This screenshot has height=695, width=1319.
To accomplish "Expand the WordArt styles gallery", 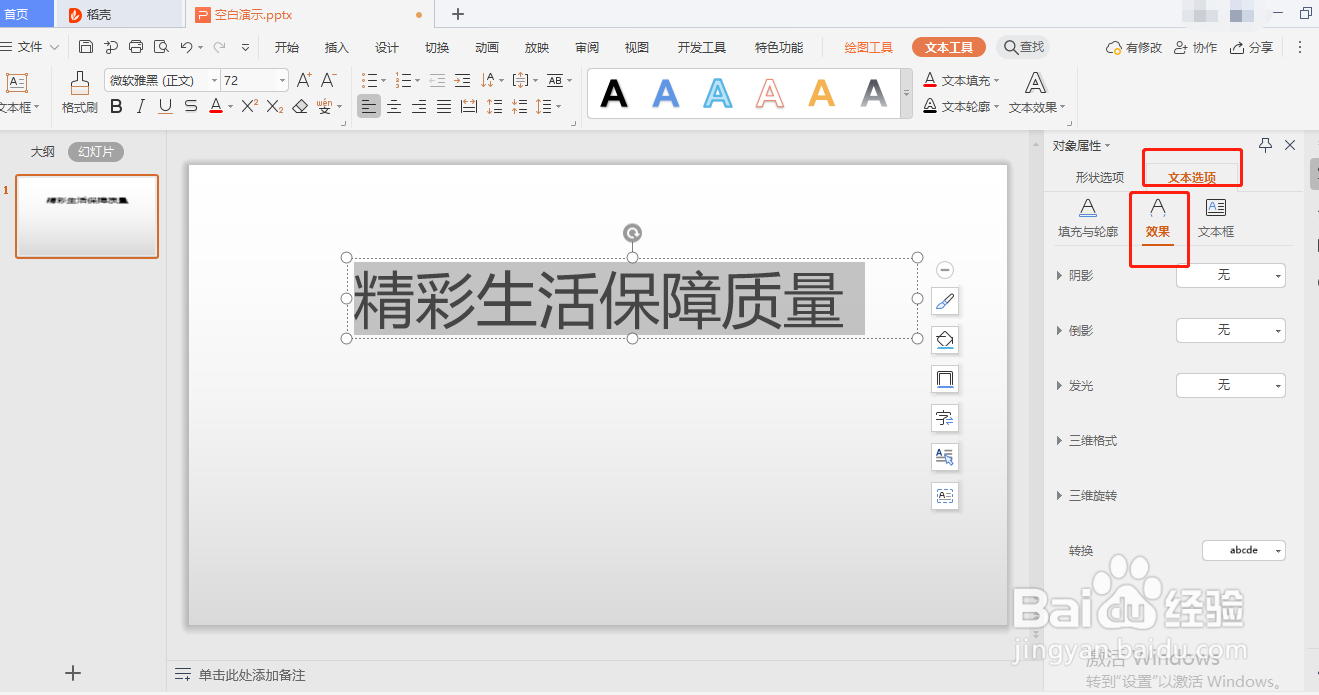I will [906, 94].
